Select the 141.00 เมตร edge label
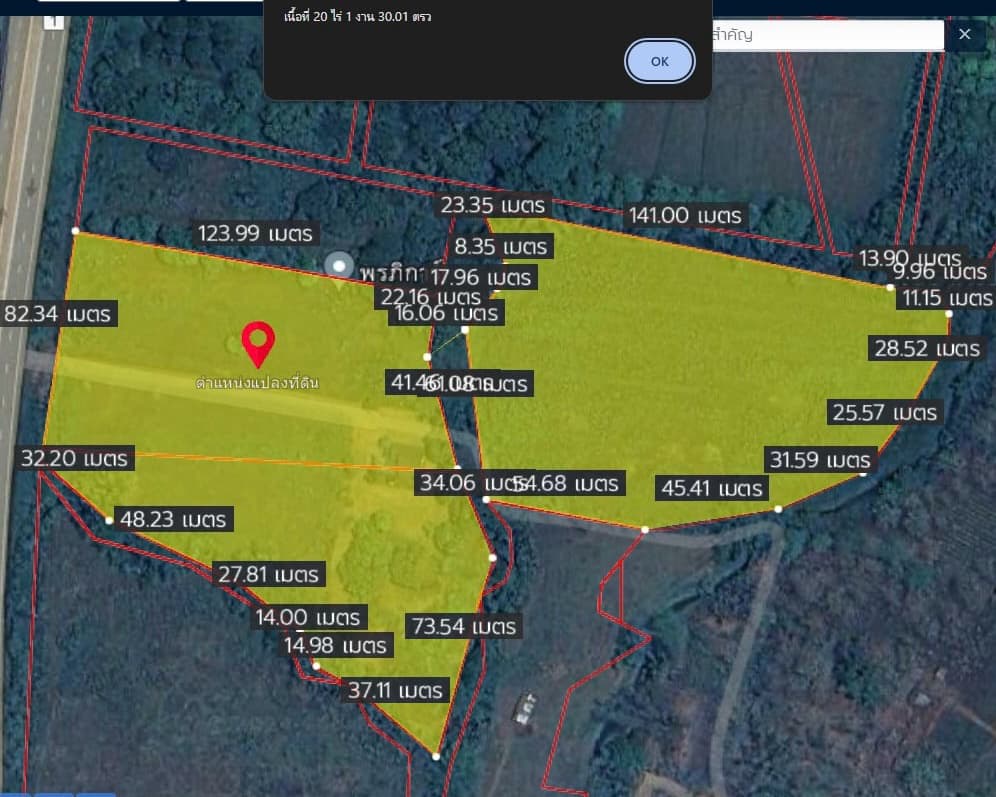 (x=685, y=215)
